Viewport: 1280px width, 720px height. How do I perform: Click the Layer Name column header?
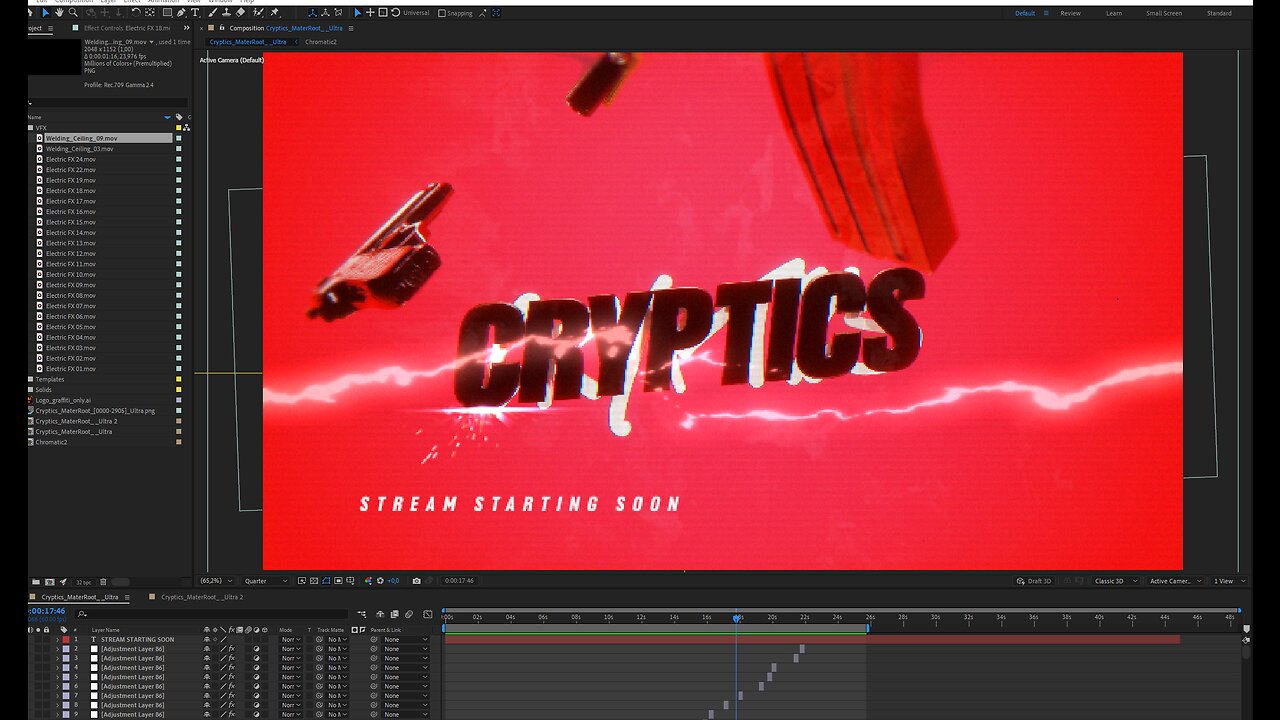click(x=106, y=630)
